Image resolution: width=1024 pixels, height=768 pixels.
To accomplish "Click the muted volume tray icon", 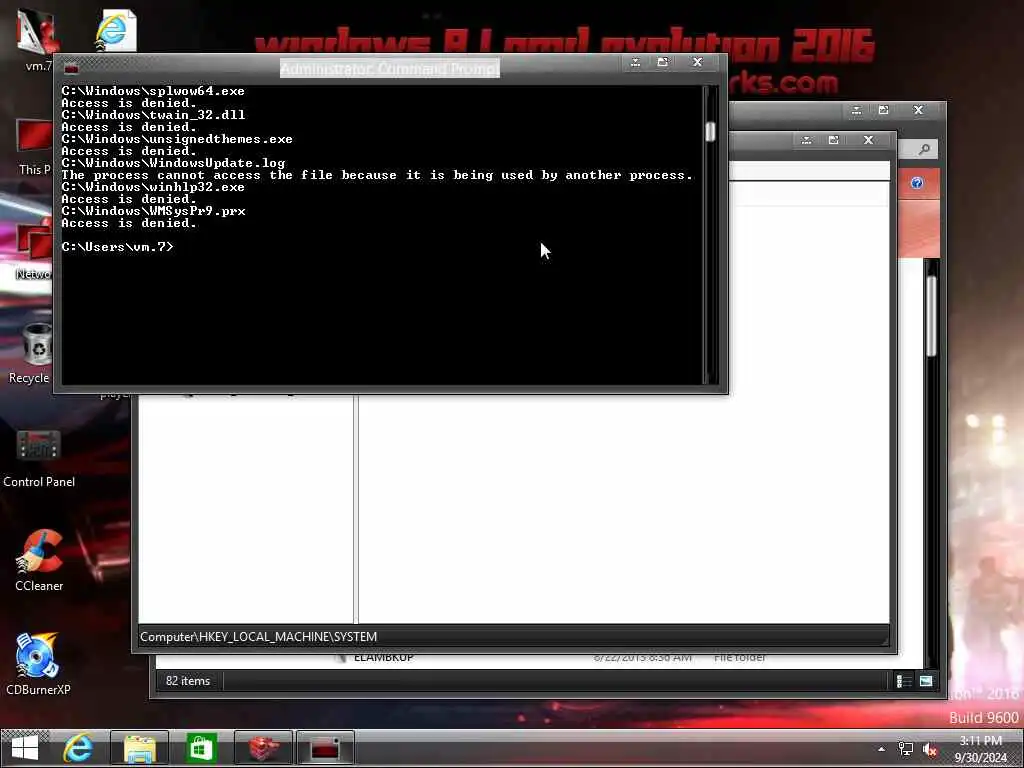I will 929,750.
